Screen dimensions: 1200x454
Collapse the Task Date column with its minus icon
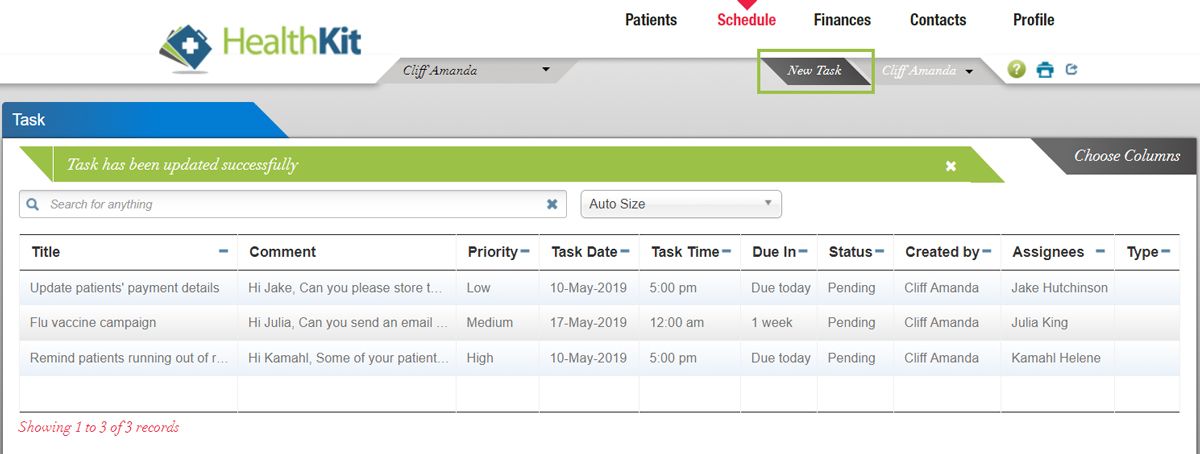click(625, 251)
